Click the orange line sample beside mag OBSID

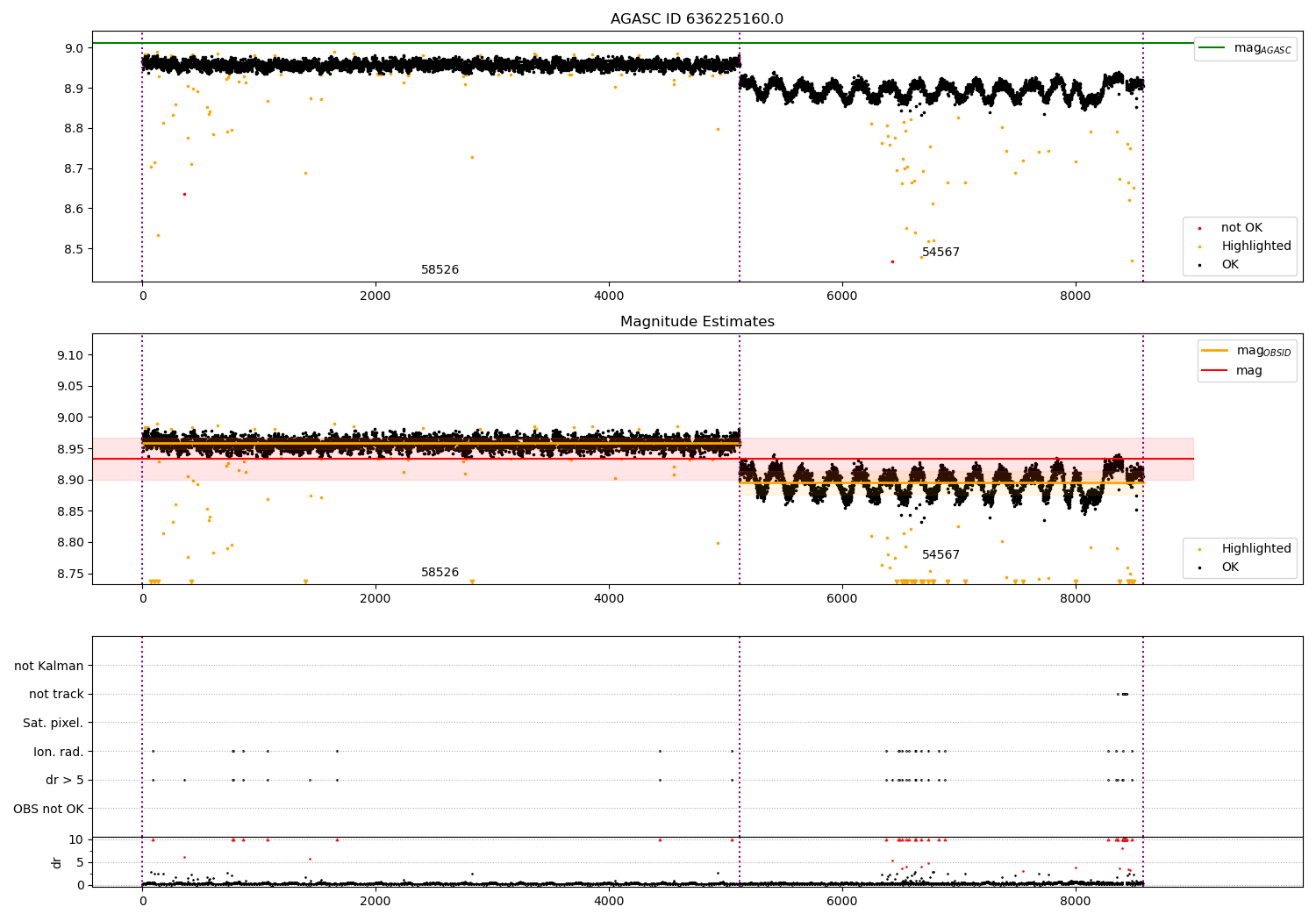(1214, 350)
